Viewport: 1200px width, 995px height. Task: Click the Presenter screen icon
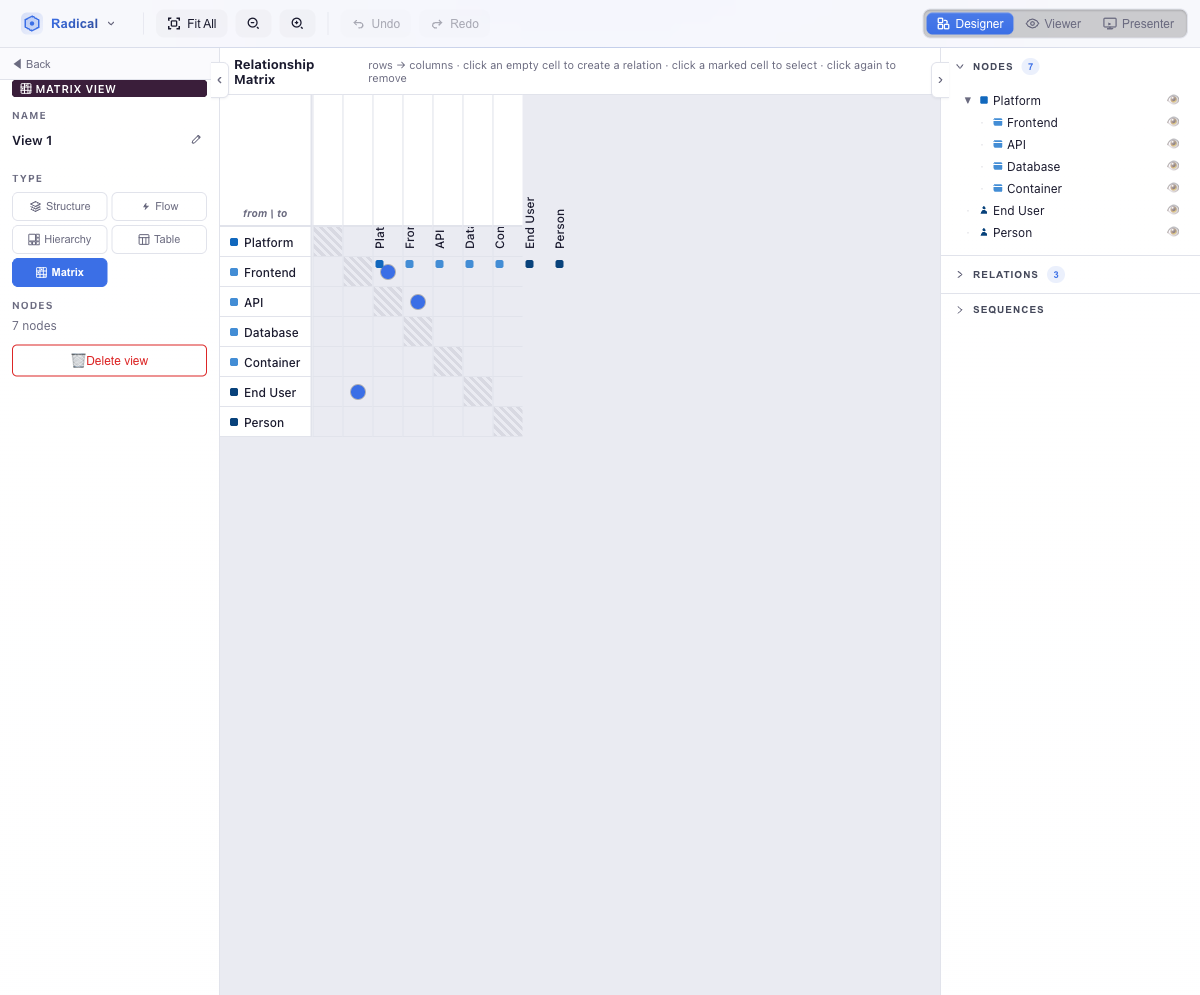(x=1110, y=23)
